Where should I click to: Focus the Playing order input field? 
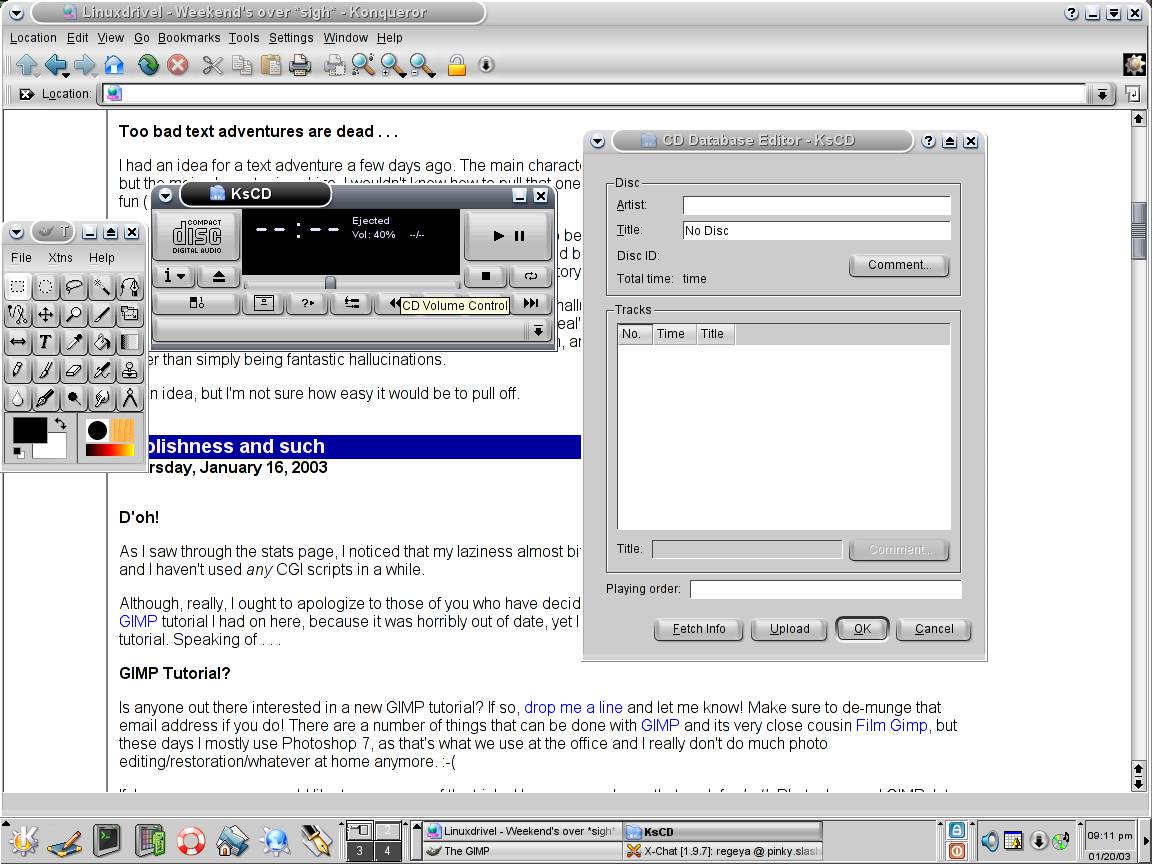(825, 589)
